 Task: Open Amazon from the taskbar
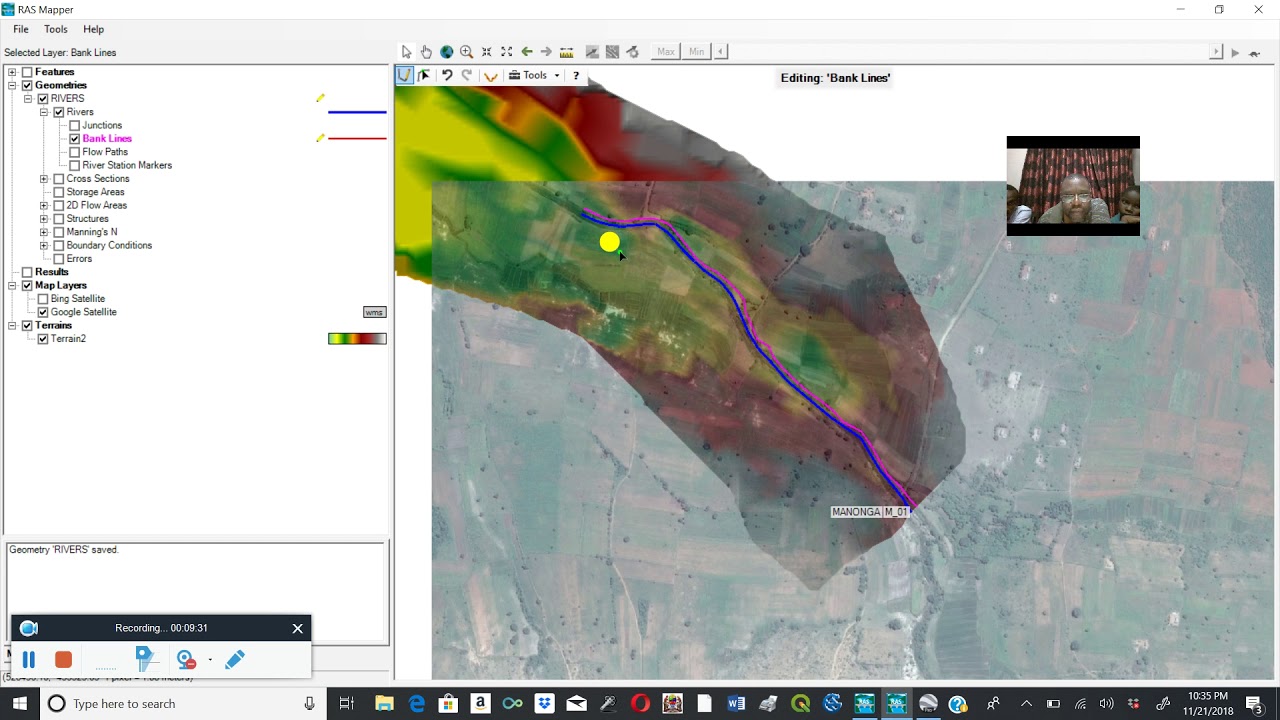pos(480,704)
